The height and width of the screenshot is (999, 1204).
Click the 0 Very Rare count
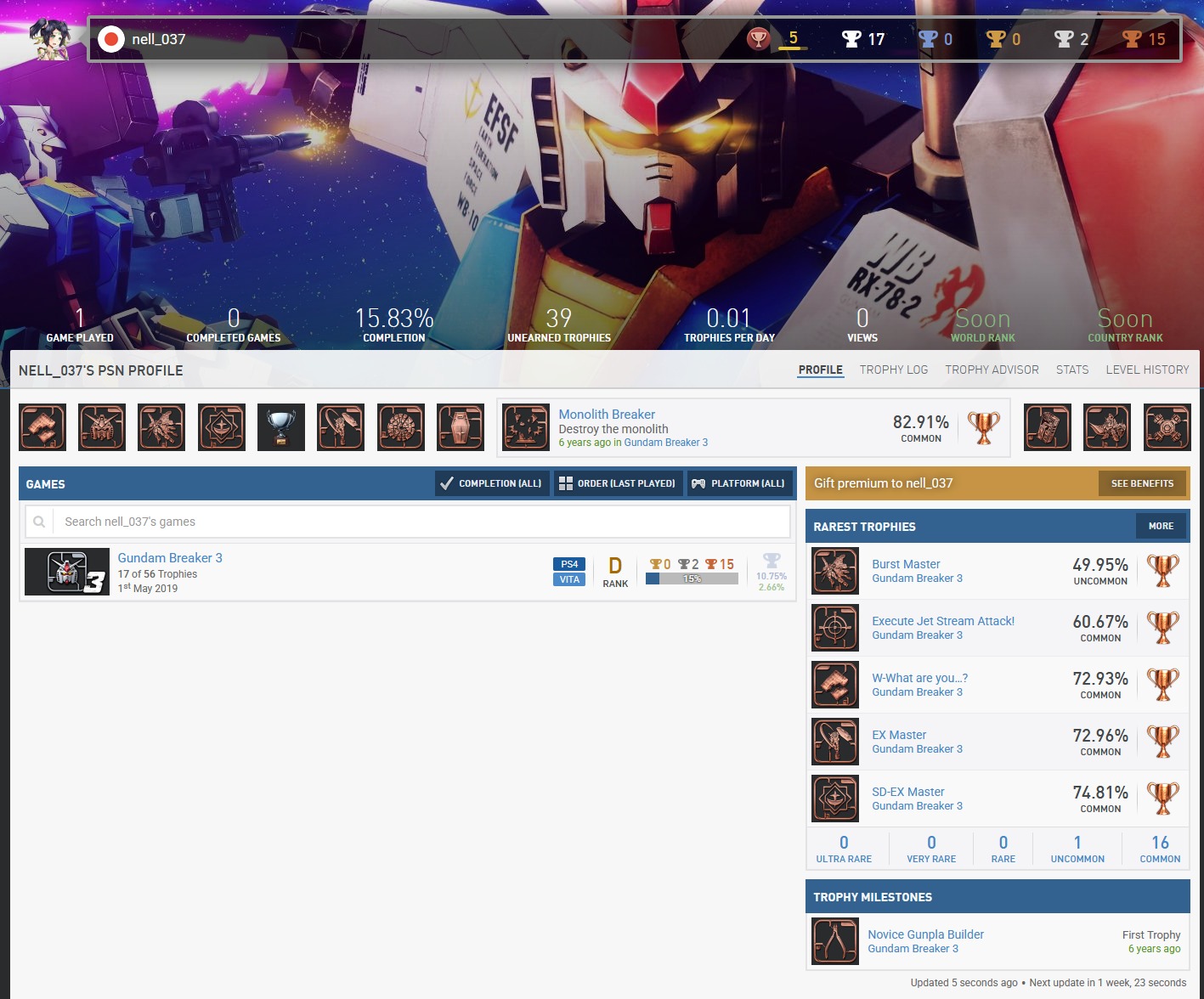click(x=931, y=849)
